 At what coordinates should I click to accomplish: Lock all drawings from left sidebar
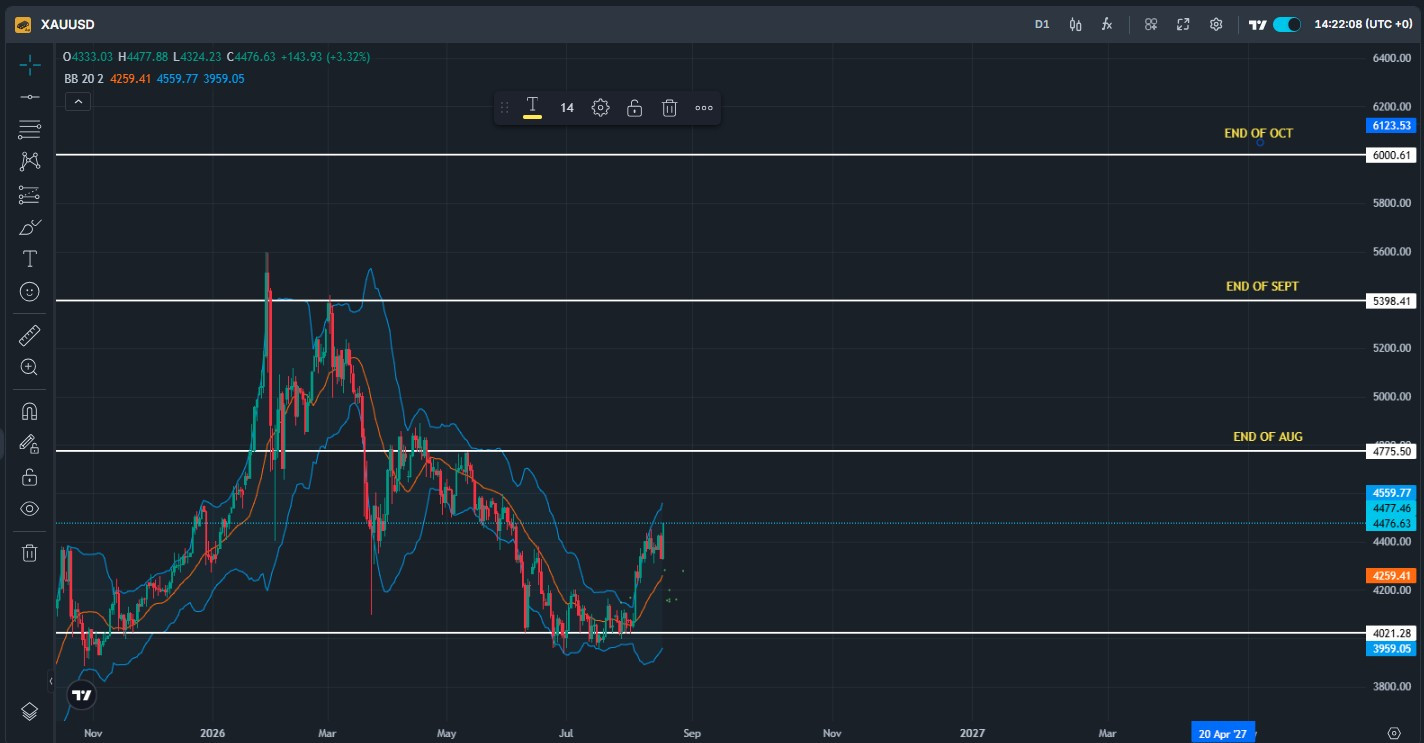(30, 476)
